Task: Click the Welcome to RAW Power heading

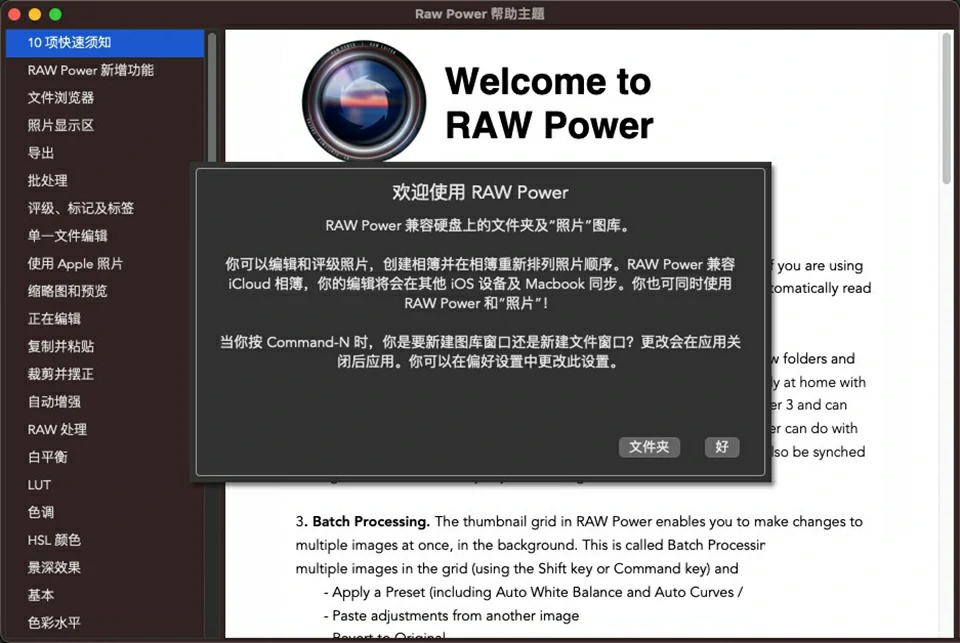Action: click(x=549, y=103)
